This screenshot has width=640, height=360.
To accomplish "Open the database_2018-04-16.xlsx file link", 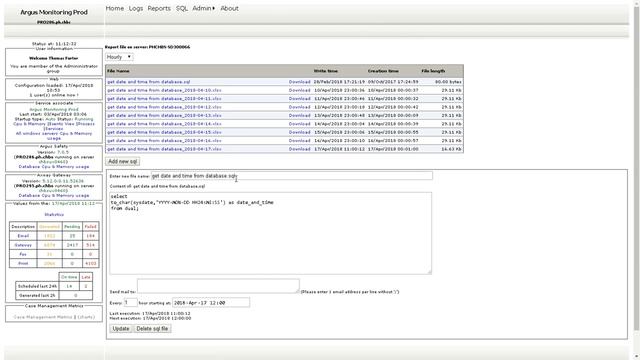I will click(164, 140).
